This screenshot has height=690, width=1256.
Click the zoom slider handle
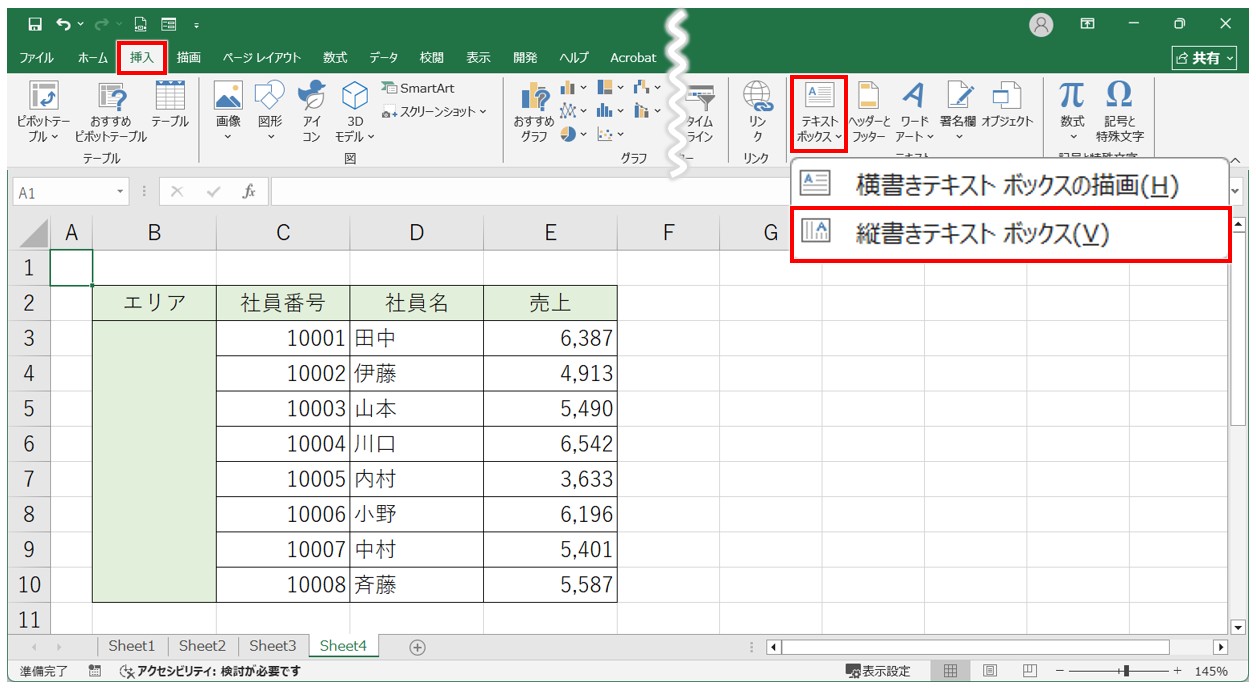1127,671
